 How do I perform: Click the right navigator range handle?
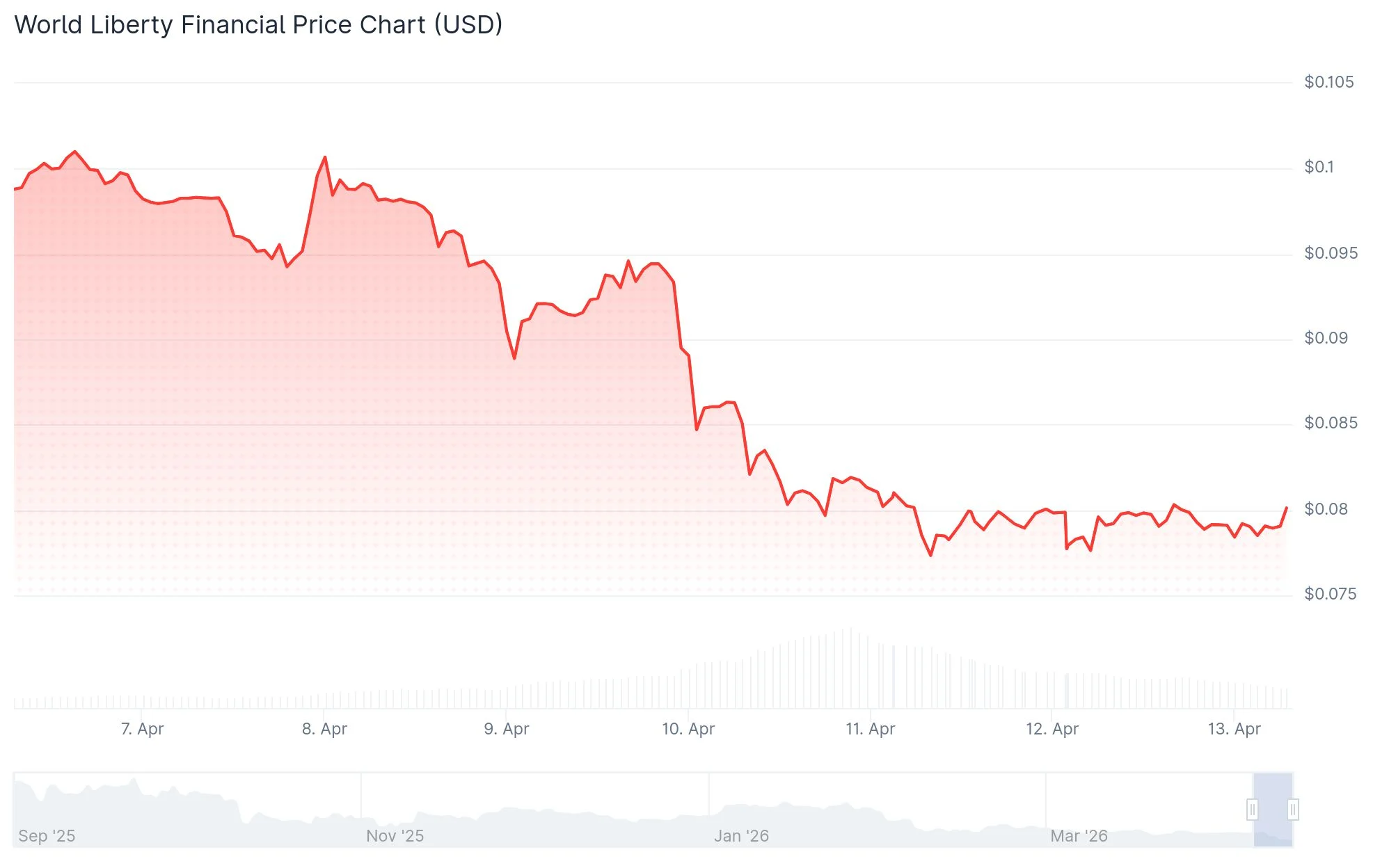tap(1293, 810)
